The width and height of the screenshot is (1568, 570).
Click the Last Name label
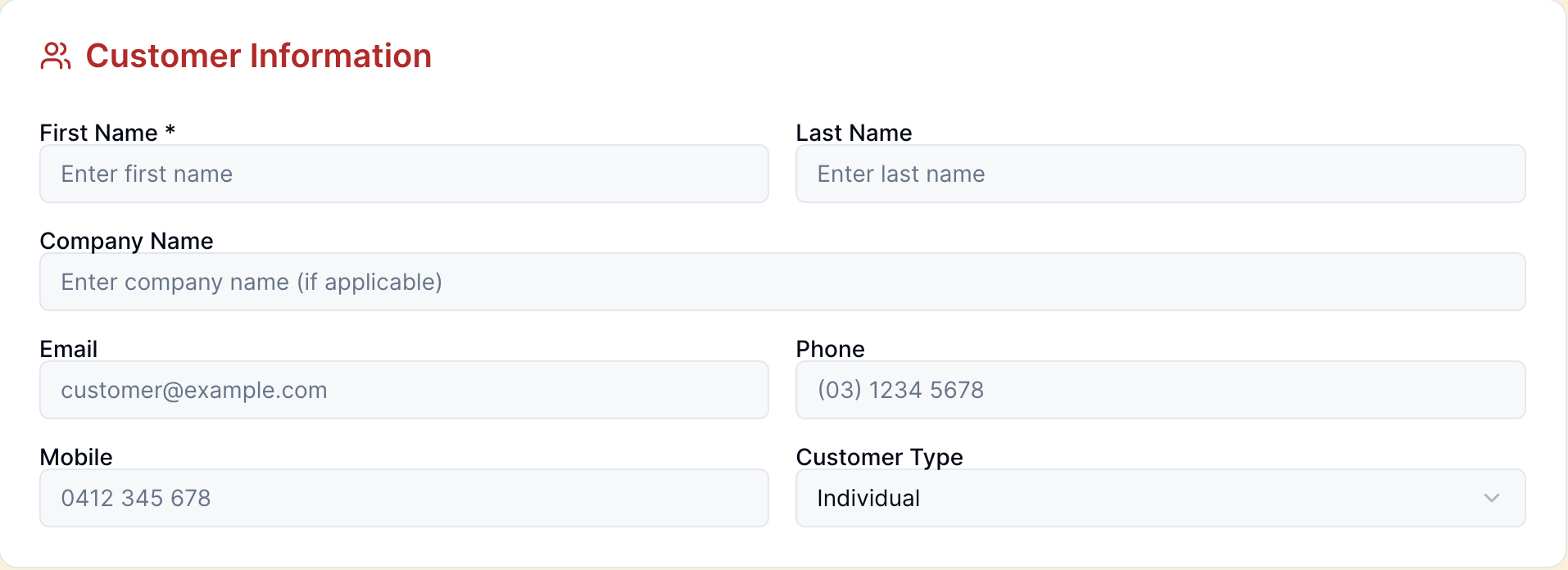click(854, 133)
